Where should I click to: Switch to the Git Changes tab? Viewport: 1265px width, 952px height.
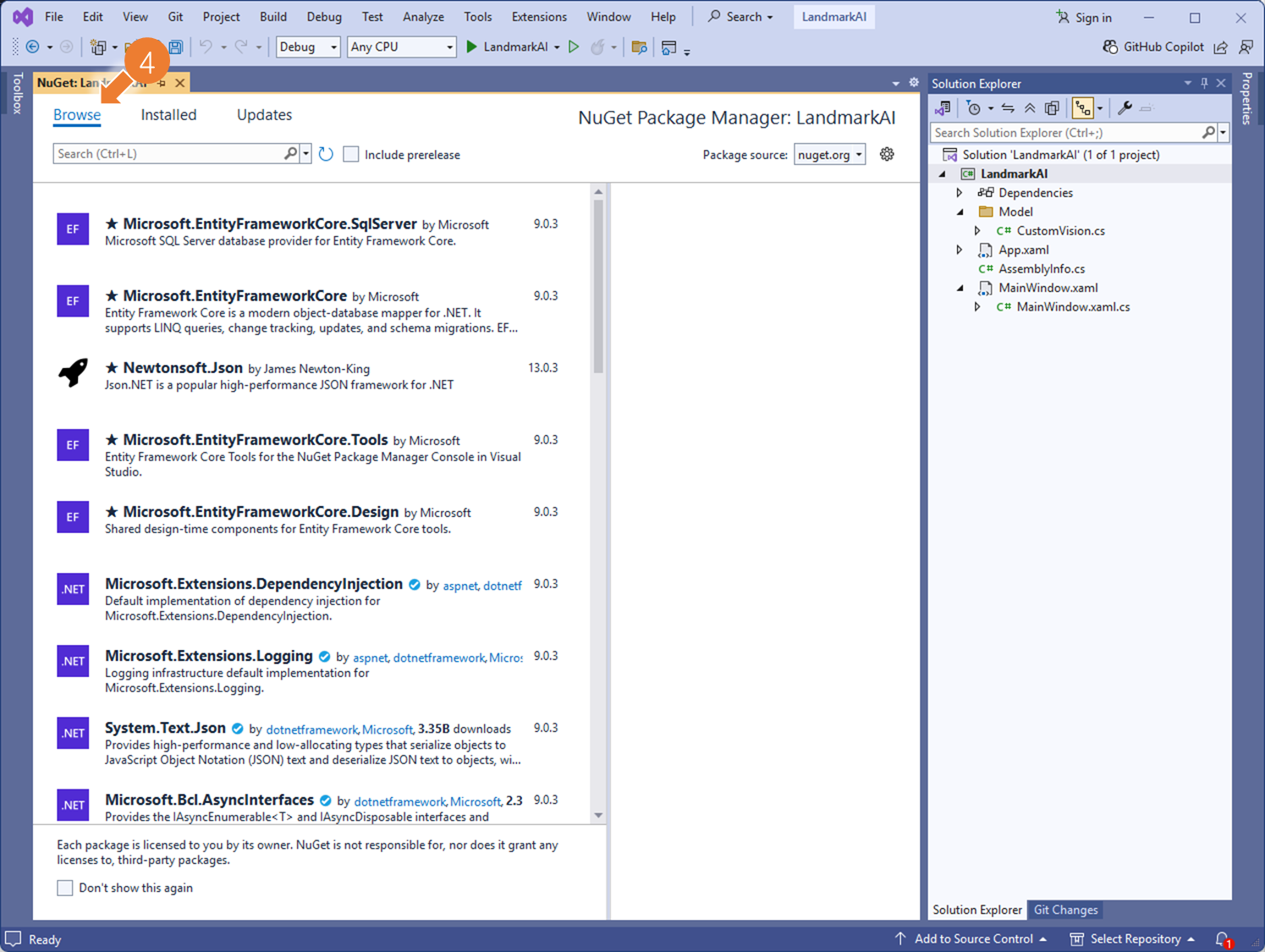point(1065,910)
